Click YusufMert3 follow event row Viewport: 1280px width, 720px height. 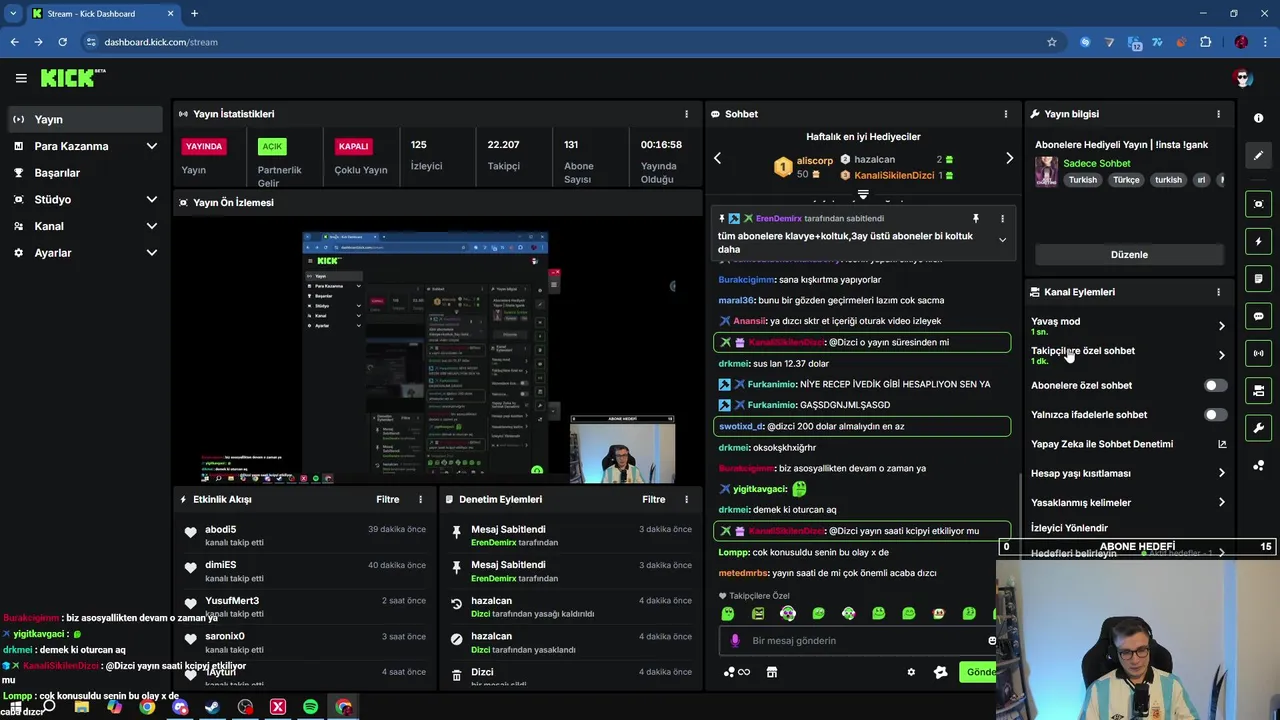305,607
